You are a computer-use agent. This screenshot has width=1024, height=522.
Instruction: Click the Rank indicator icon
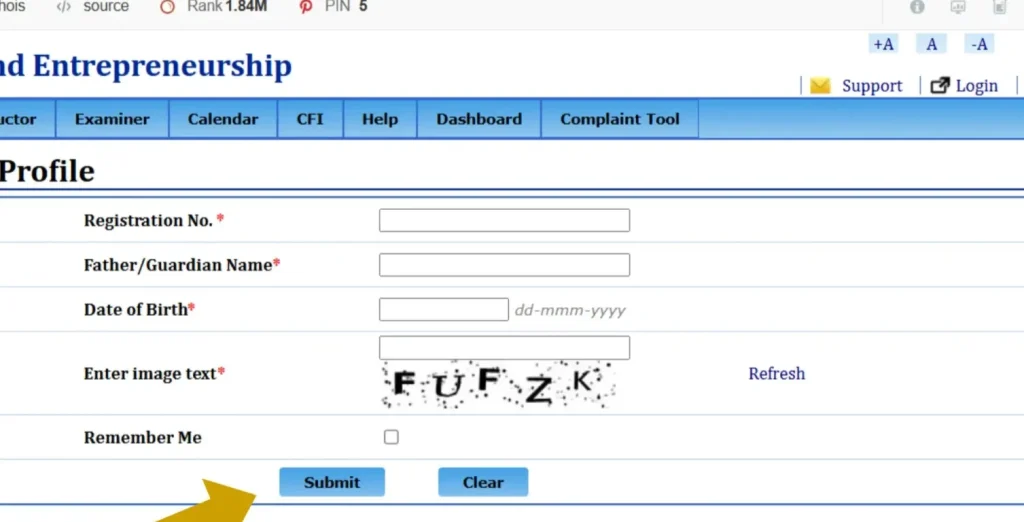coord(168,7)
